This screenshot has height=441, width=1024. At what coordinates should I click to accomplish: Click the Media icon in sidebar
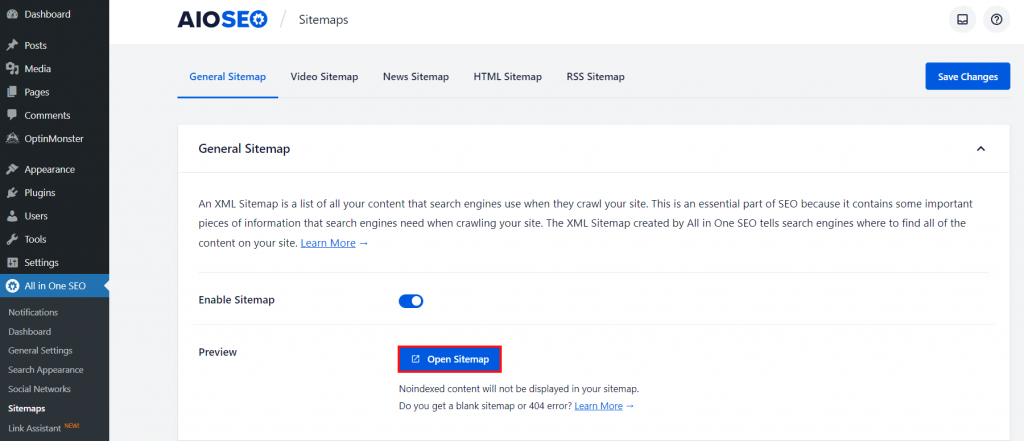(x=12, y=69)
